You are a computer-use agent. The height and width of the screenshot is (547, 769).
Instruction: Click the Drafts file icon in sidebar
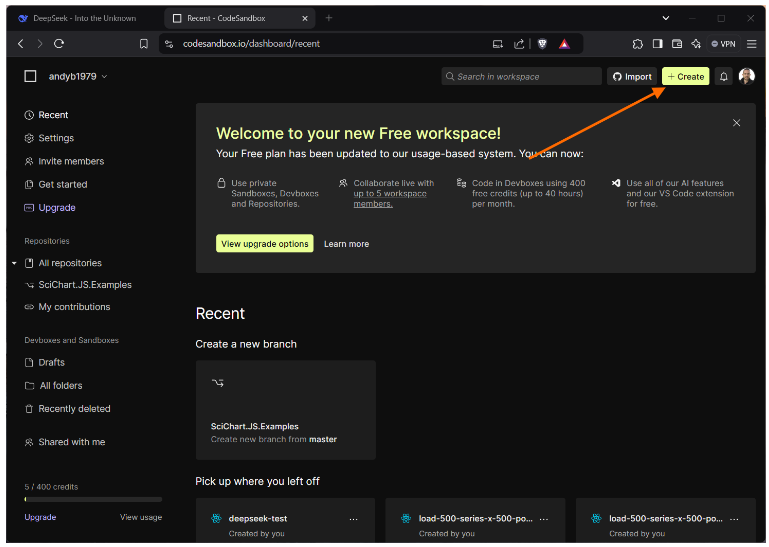point(29,362)
